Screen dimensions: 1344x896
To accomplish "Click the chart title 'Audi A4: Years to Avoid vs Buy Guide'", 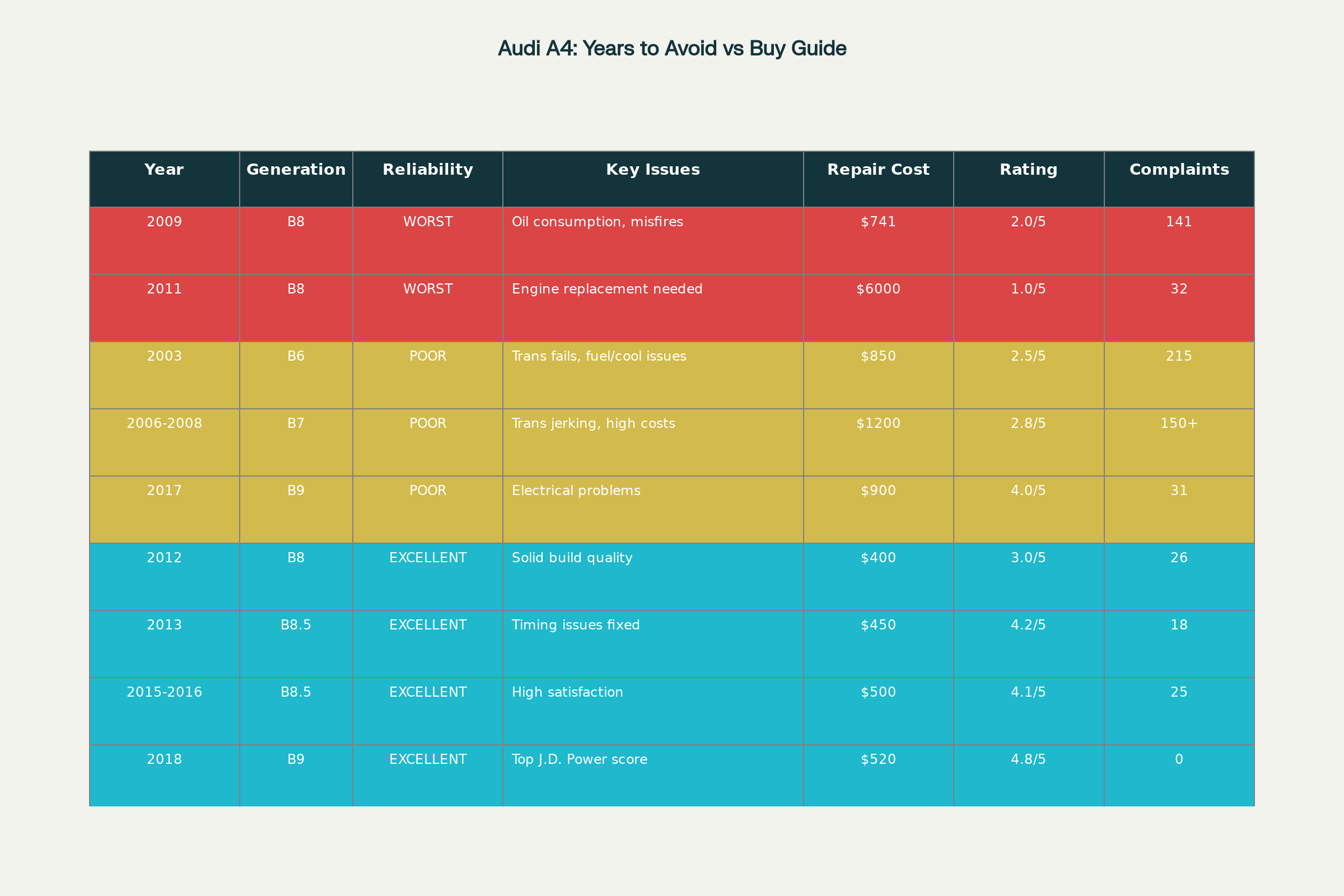I will (672, 49).
